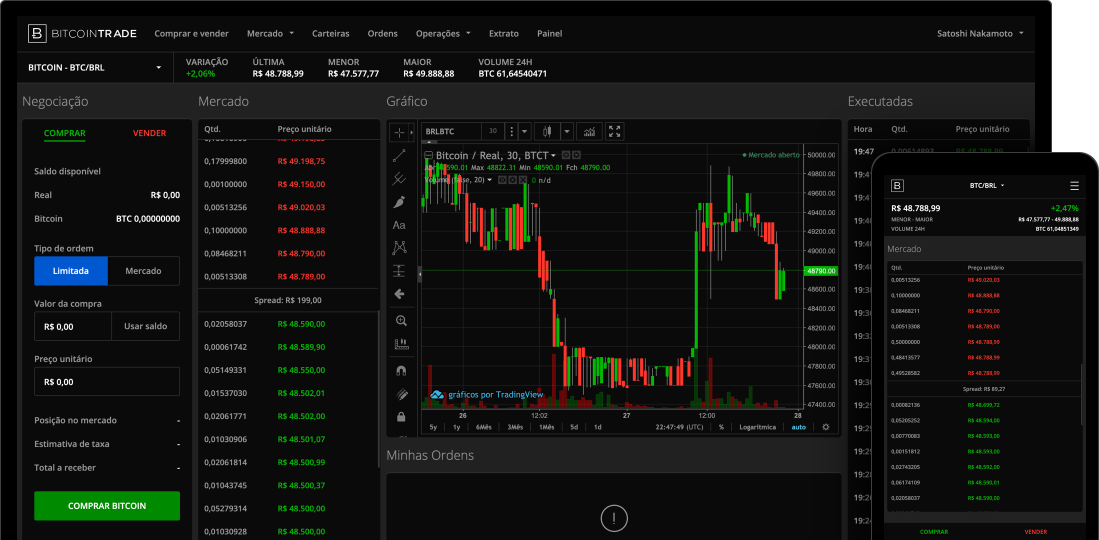Image resolution: width=1099 pixels, height=540 pixels.
Task: Select the Aa text annotation tool
Action: 400,225
